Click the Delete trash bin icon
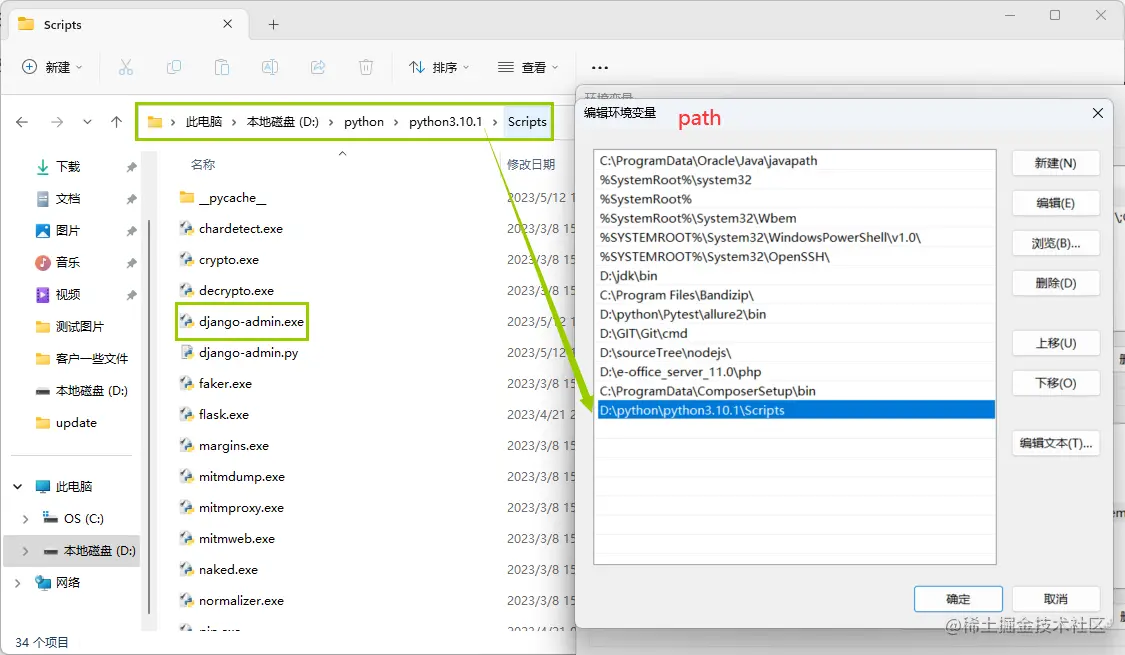1125x655 pixels. (366, 67)
